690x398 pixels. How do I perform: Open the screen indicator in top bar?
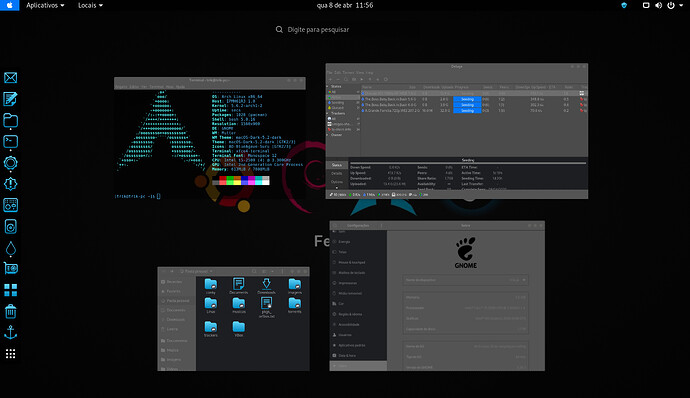[x=646, y=5]
